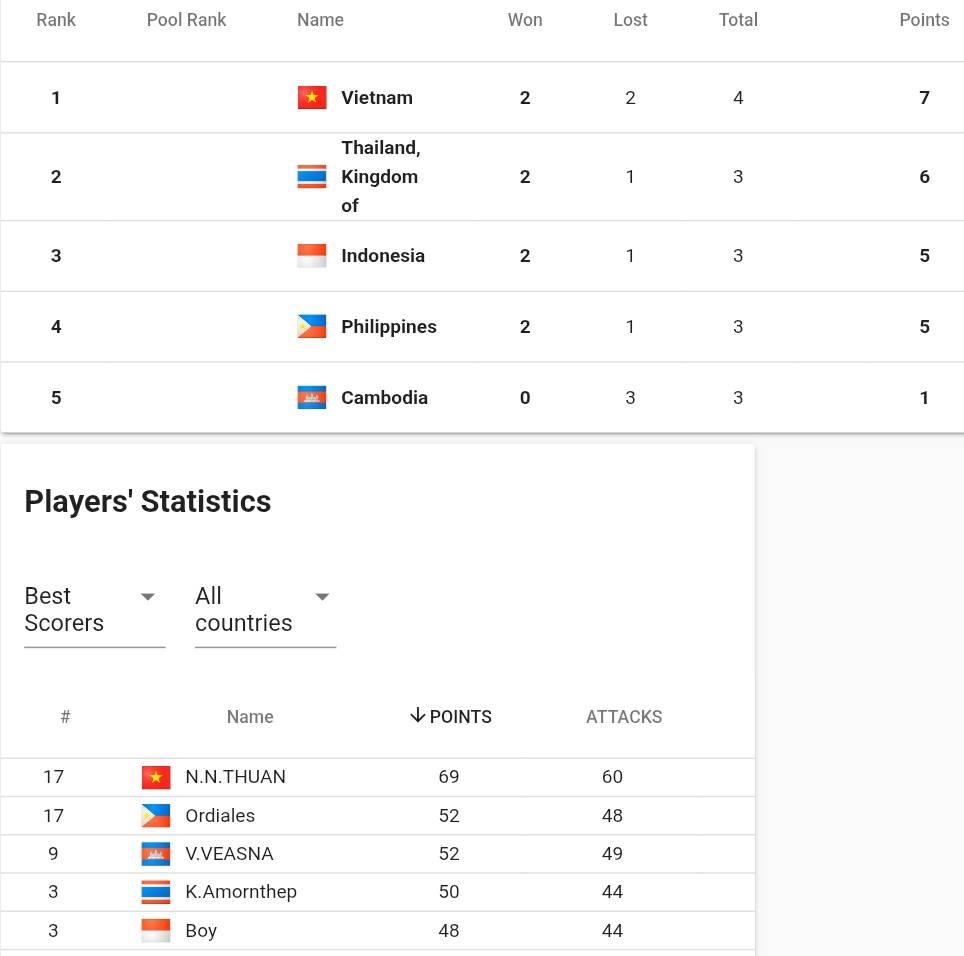Click the sort arrow beside POINTS header
The width and height of the screenshot is (964, 956).
(x=417, y=715)
